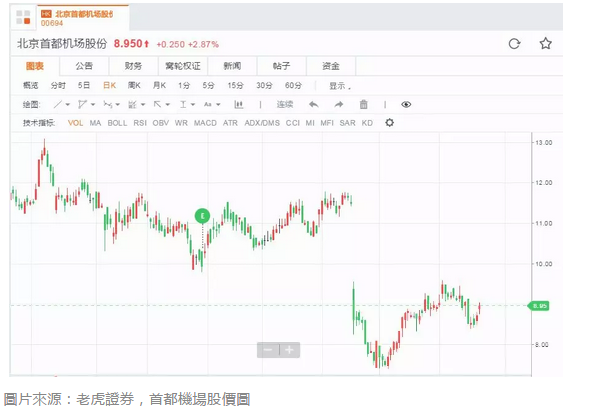Expand the Fibonacci tool dropdown arrow
The width and height of the screenshot is (595, 414).
(x=143, y=104)
